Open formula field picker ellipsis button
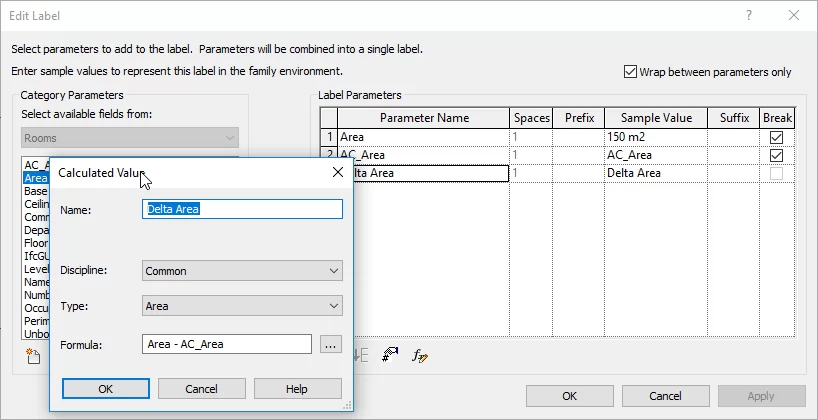Viewport: 818px width, 420px height. [331, 344]
